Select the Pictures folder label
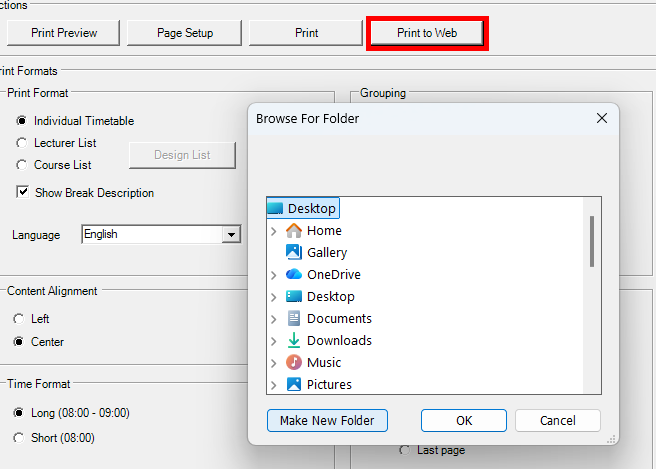This screenshot has width=656, height=469. [329, 384]
